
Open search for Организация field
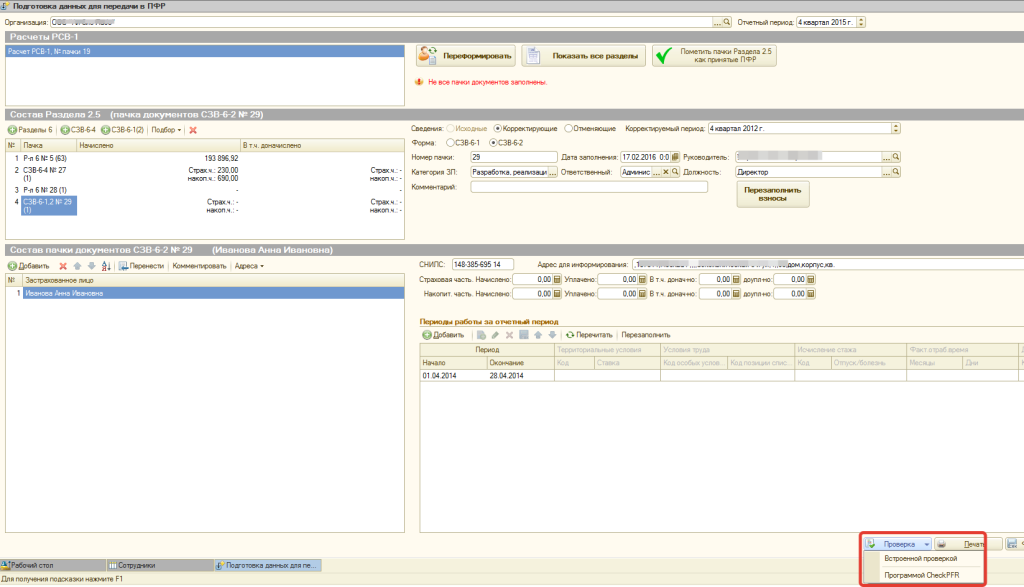pos(727,22)
